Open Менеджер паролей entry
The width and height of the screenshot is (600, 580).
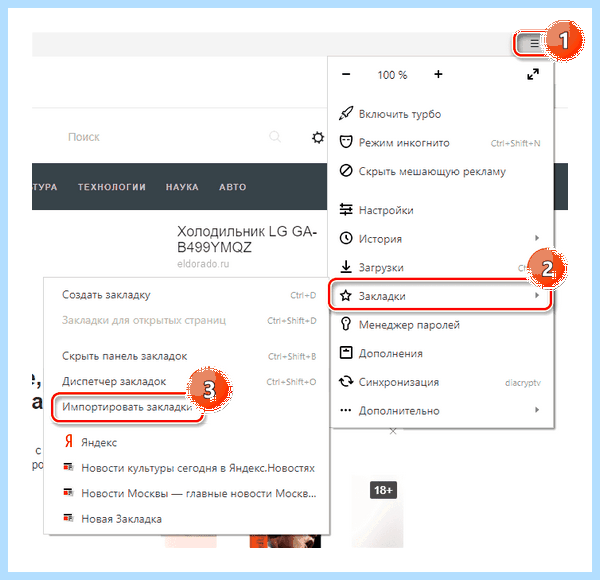click(x=440, y=324)
